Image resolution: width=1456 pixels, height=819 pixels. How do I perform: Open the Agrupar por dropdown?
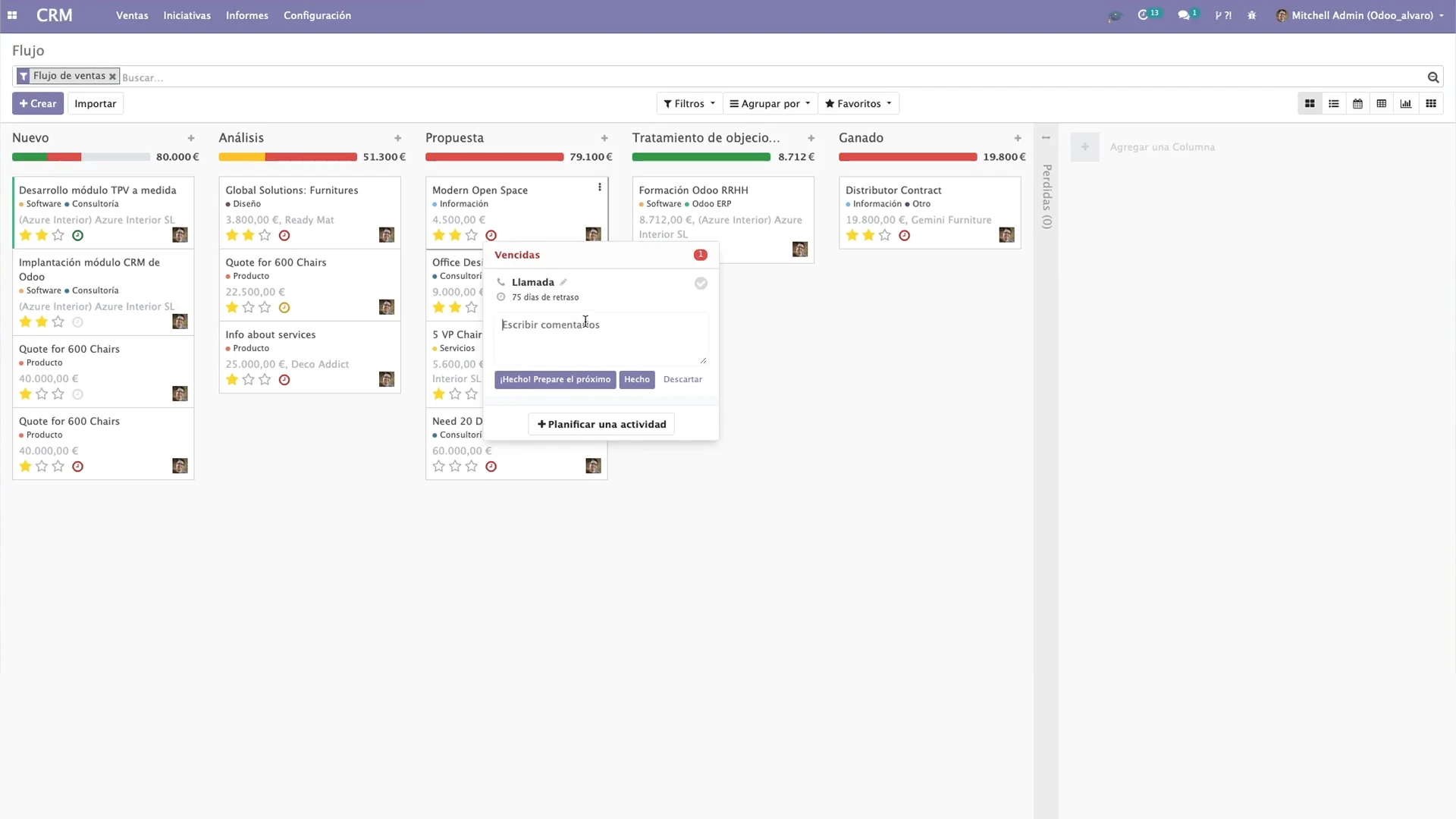point(769,103)
